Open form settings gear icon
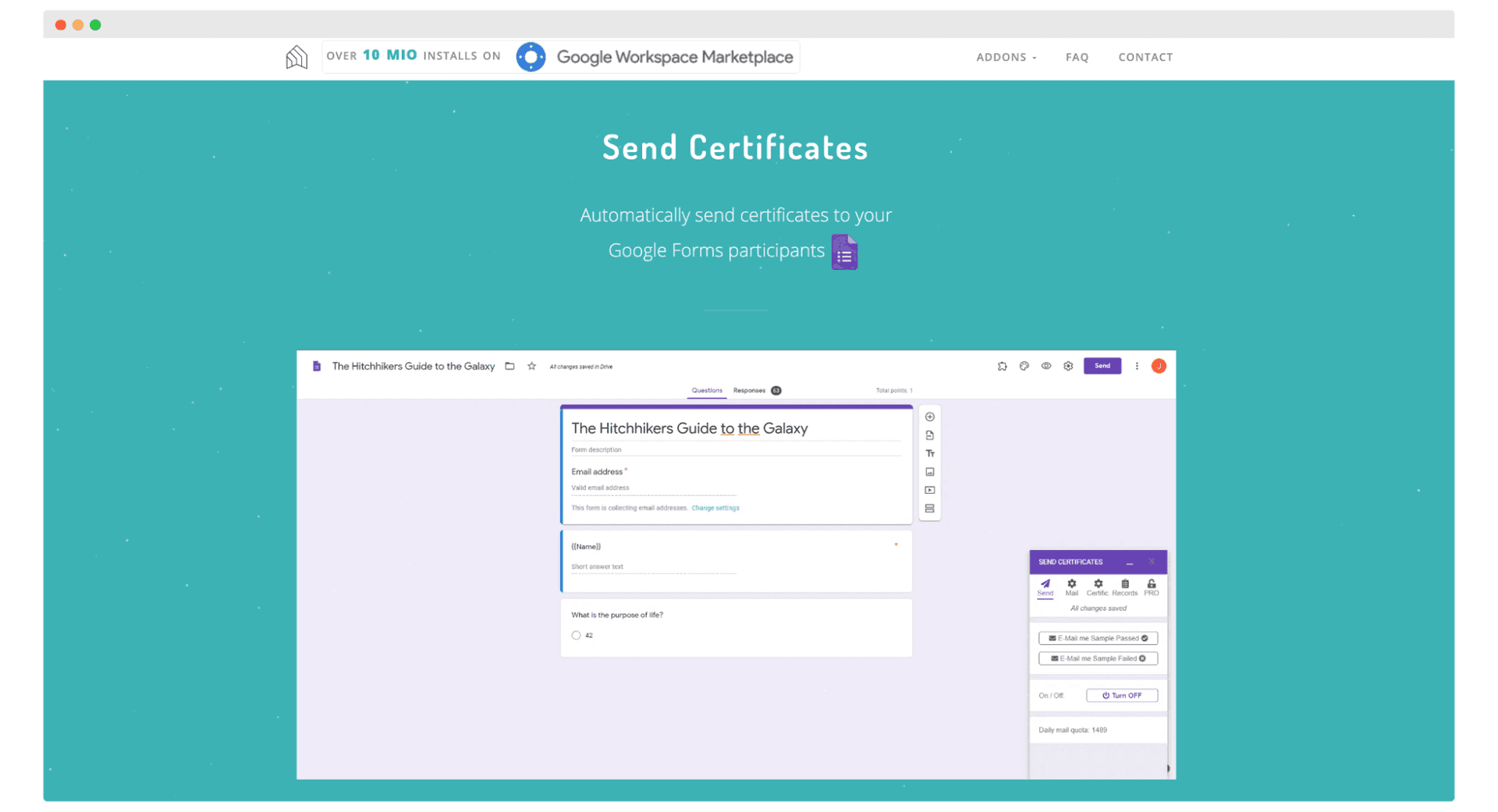1498x812 pixels. point(1068,366)
